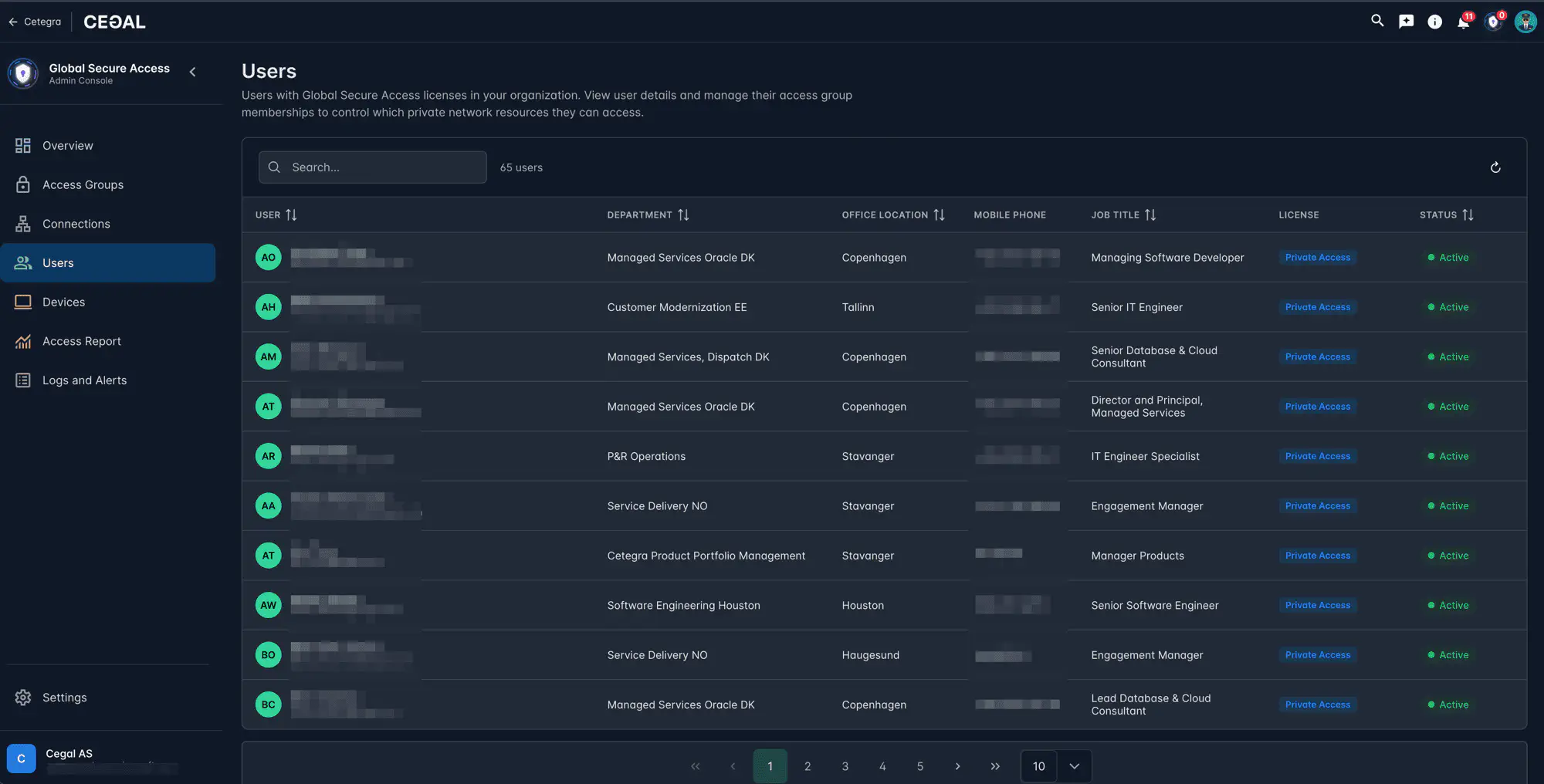Screen dimensions: 1544x784
Task: Refresh the users table
Action: pos(1495,167)
